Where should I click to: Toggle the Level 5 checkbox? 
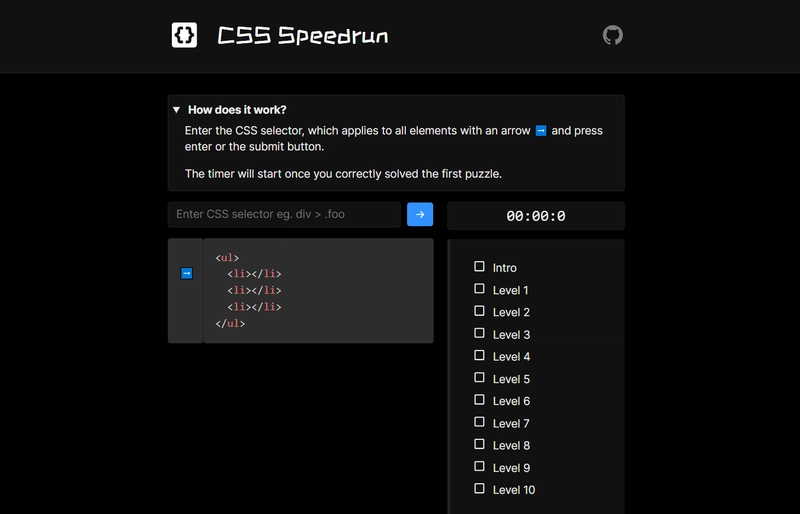479,378
